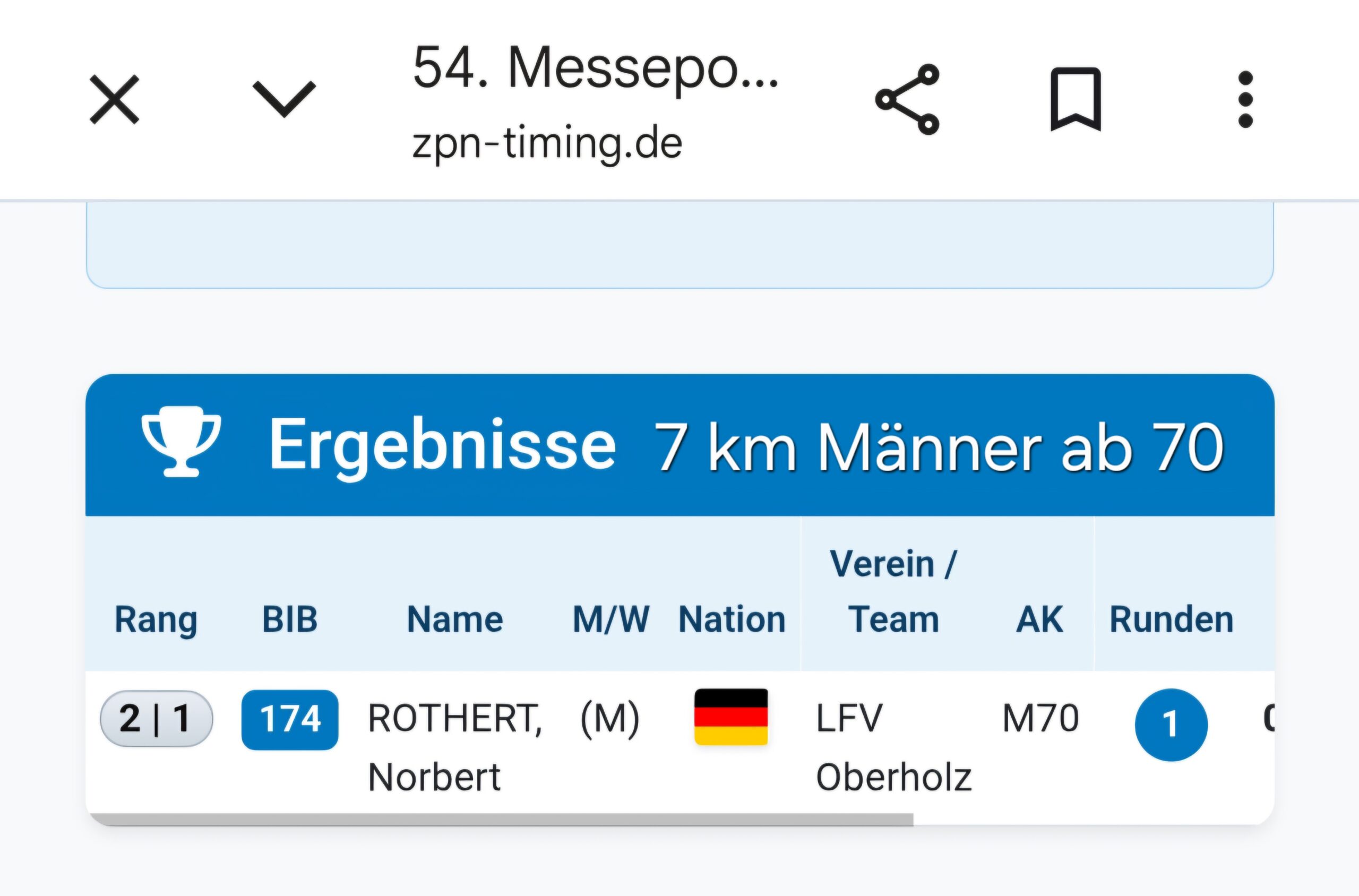The image size is (1359, 896).
Task: Click the Nation column header
Action: pyautogui.click(x=732, y=619)
